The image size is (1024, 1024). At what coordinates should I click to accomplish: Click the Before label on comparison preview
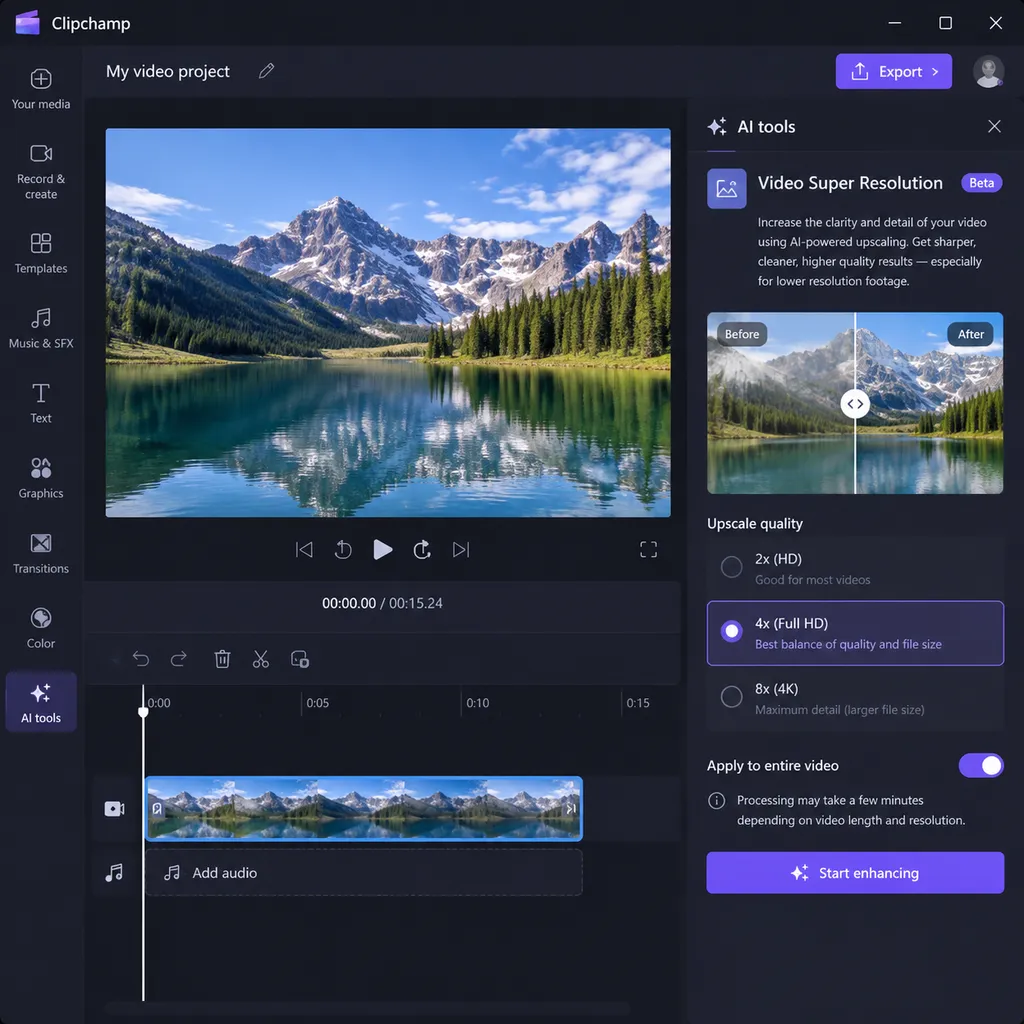(742, 334)
